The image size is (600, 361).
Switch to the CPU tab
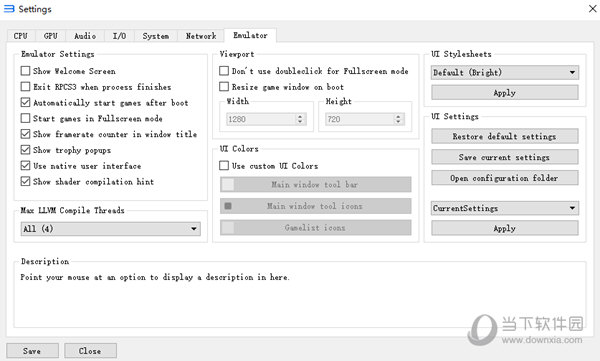[21, 36]
